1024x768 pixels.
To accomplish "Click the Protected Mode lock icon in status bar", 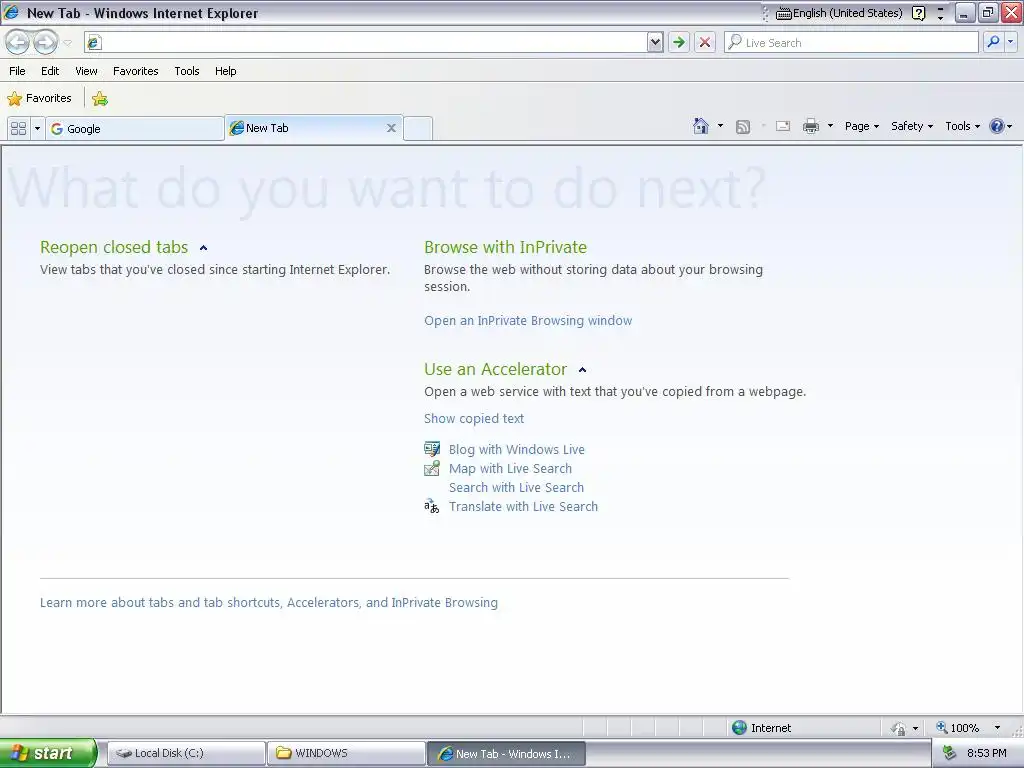I will pyautogui.click(x=899, y=728).
